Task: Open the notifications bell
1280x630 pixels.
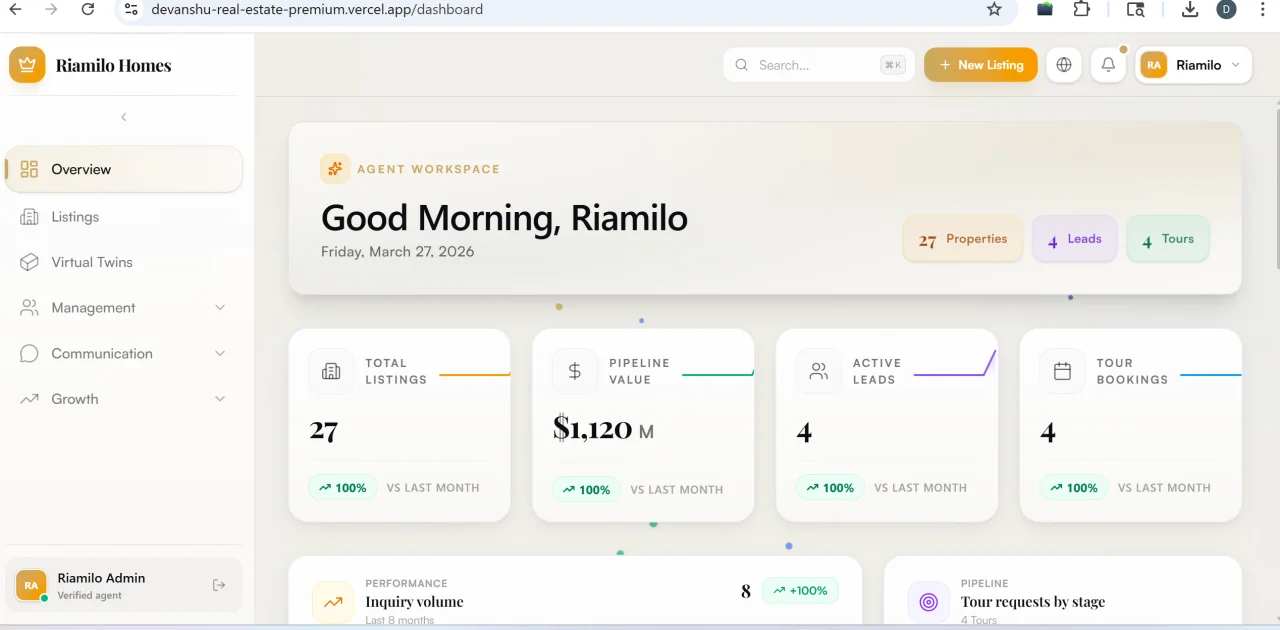Action: click(1108, 65)
